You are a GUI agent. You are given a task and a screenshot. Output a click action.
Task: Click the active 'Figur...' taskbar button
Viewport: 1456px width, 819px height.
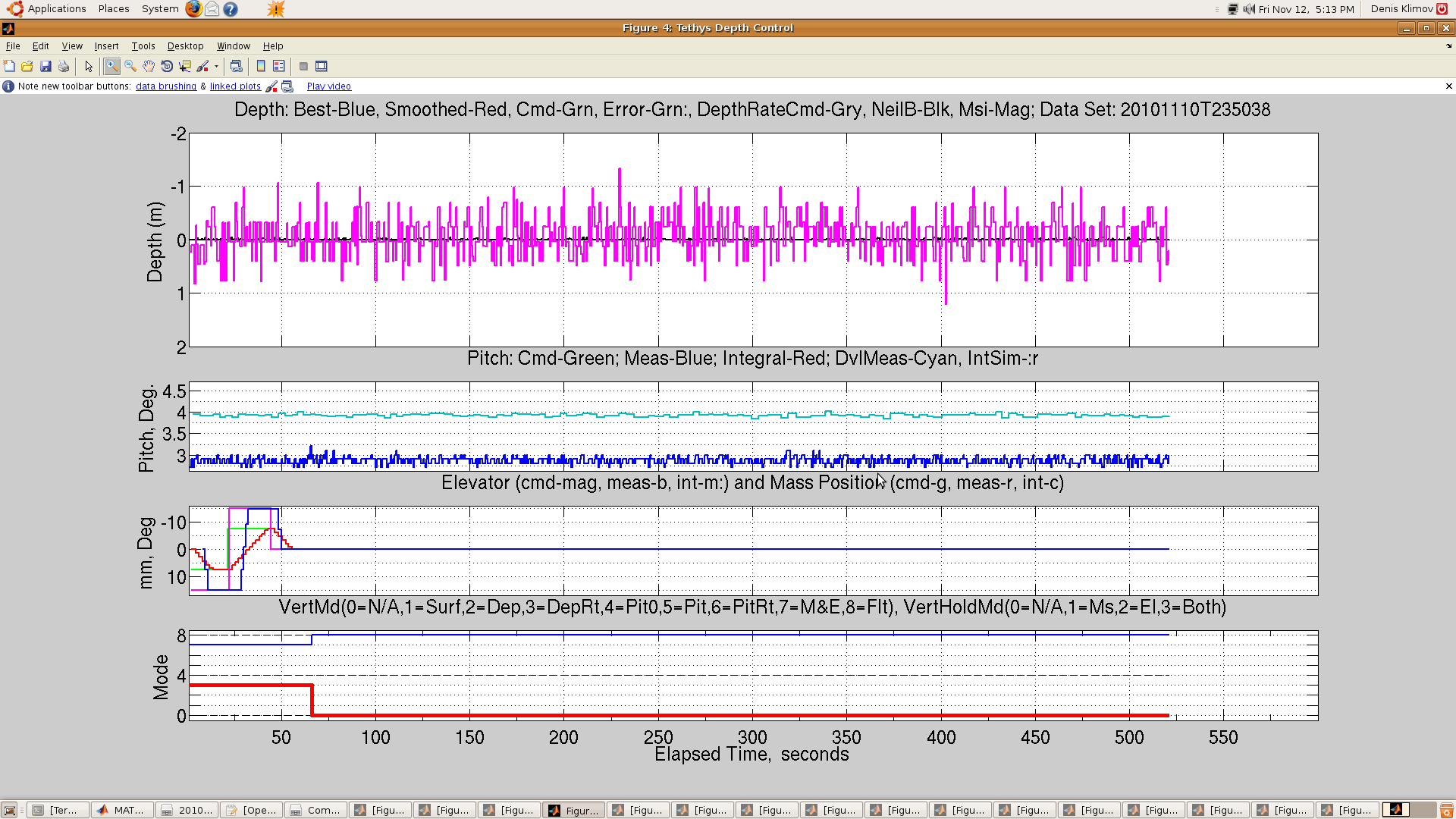(x=574, y=810)
